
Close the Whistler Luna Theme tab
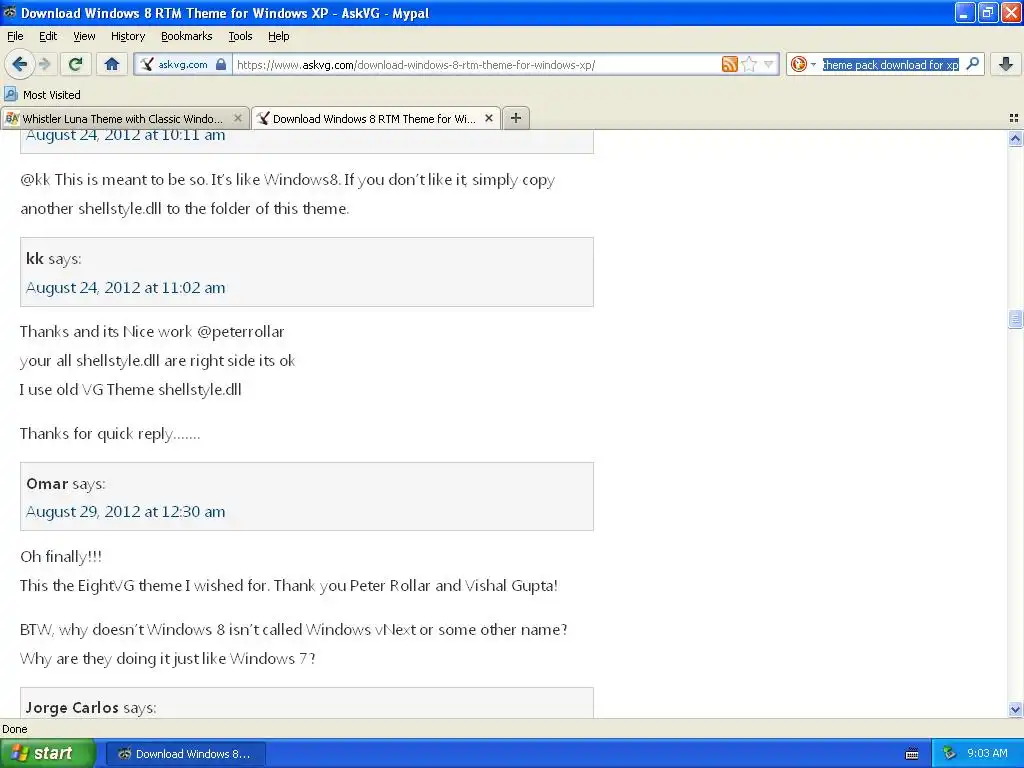coord(238,118)
